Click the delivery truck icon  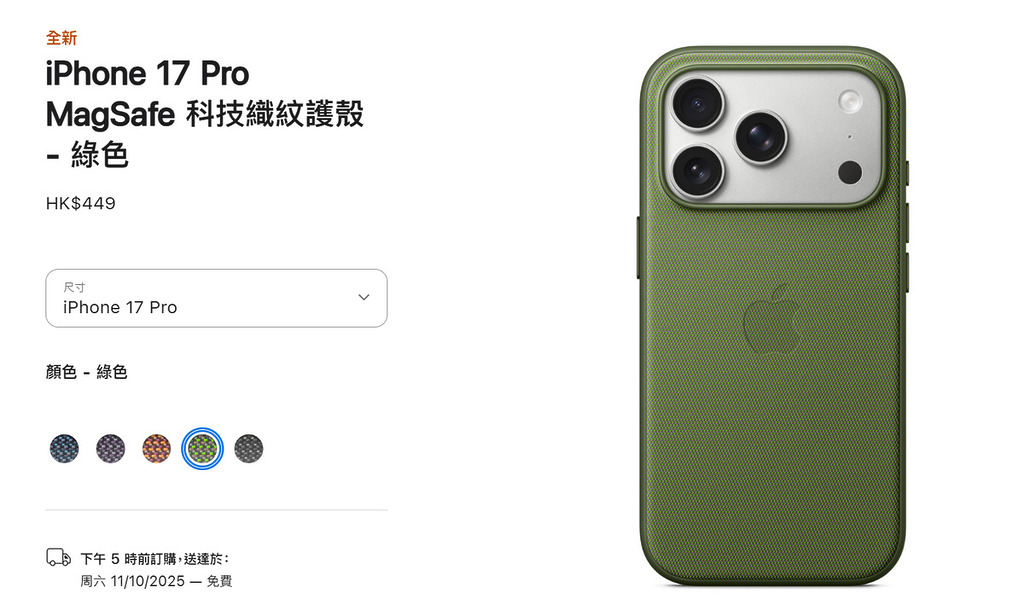[x=59, y=557]
